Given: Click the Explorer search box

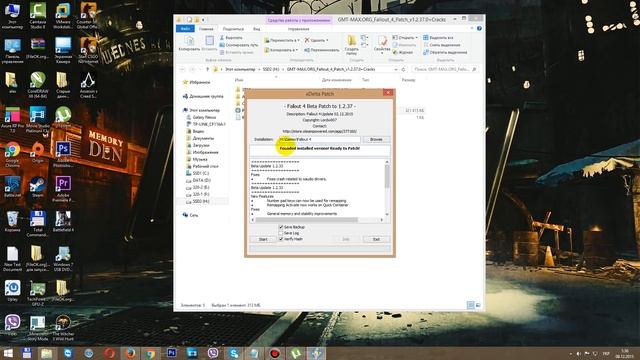Looking at the screenshot, I should tap(444, 69).
